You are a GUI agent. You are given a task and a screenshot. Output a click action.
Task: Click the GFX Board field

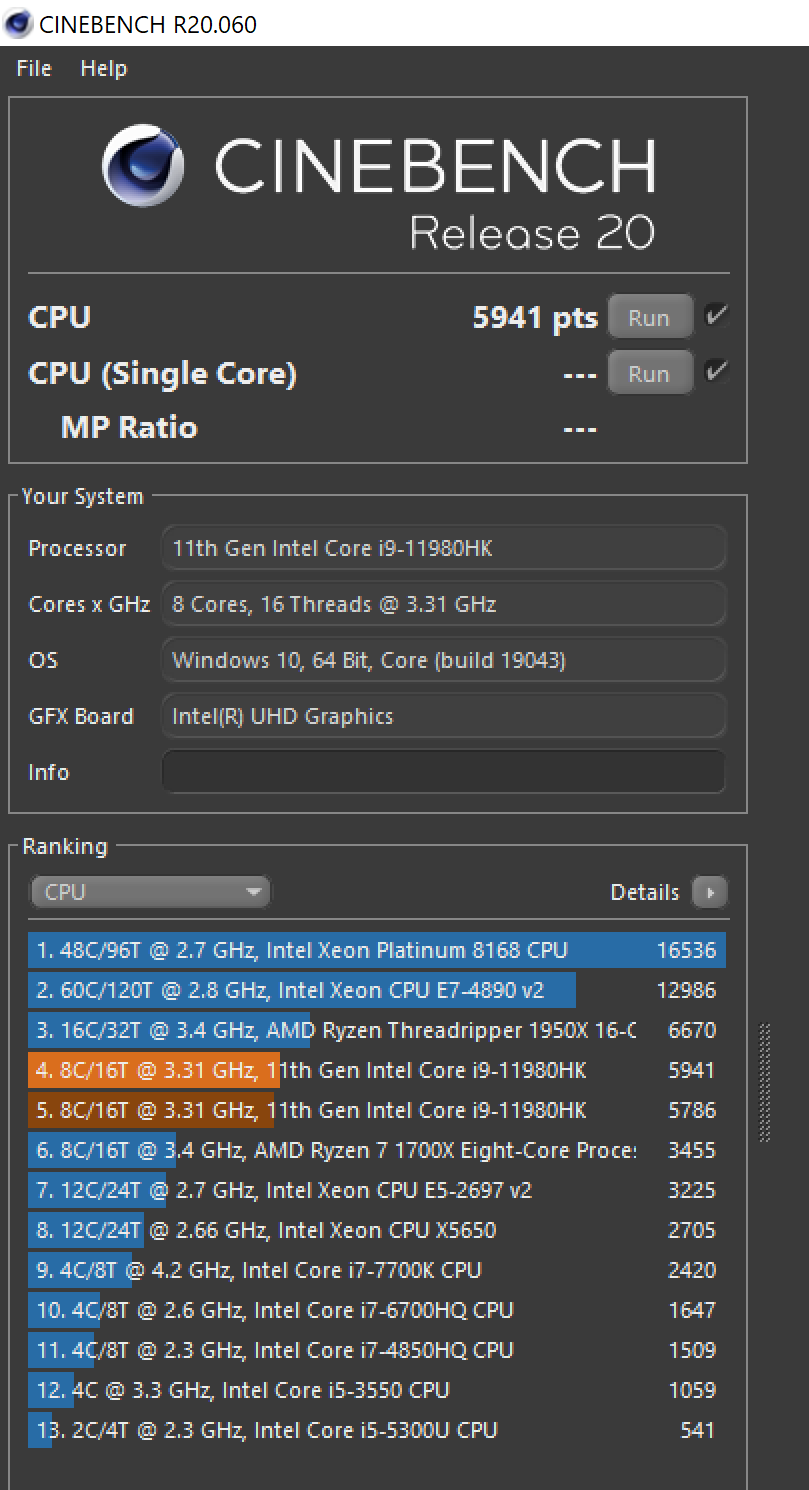pyautogui.click(x=443, y=716)
